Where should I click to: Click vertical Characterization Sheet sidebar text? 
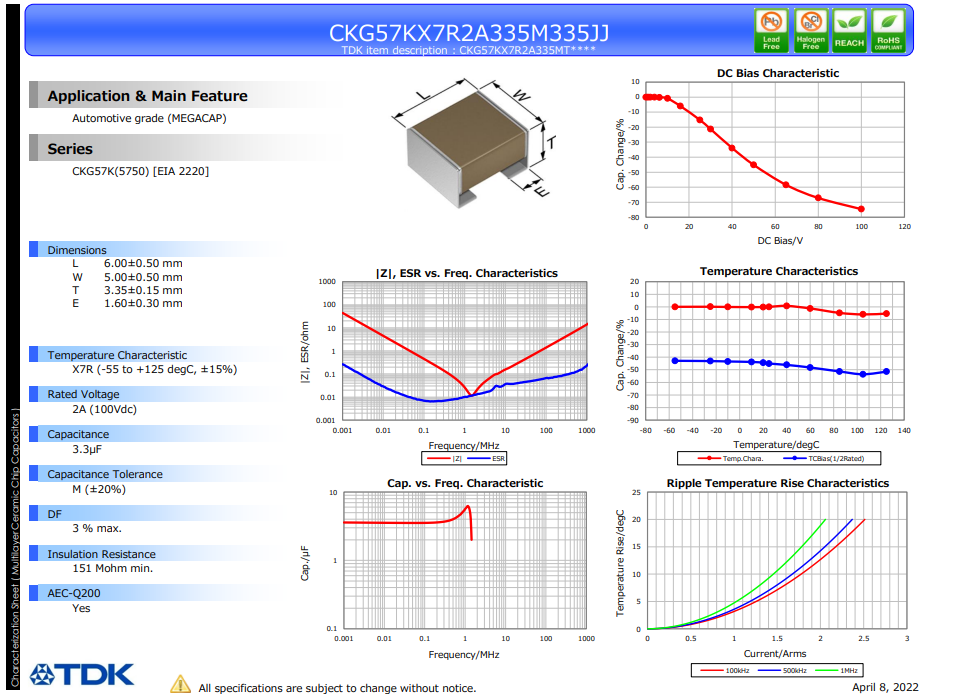pyautogui.click(x=15, y=547)
